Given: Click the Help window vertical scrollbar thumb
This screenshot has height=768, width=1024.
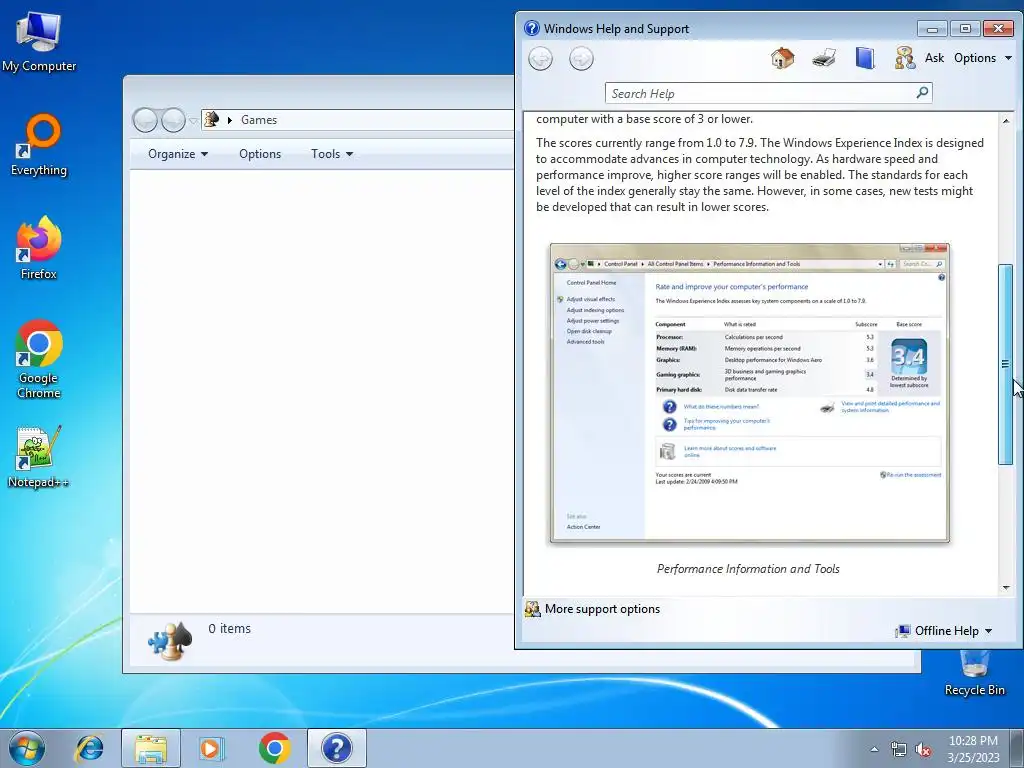Looking at the screenshot, I should pos(1006,364).
